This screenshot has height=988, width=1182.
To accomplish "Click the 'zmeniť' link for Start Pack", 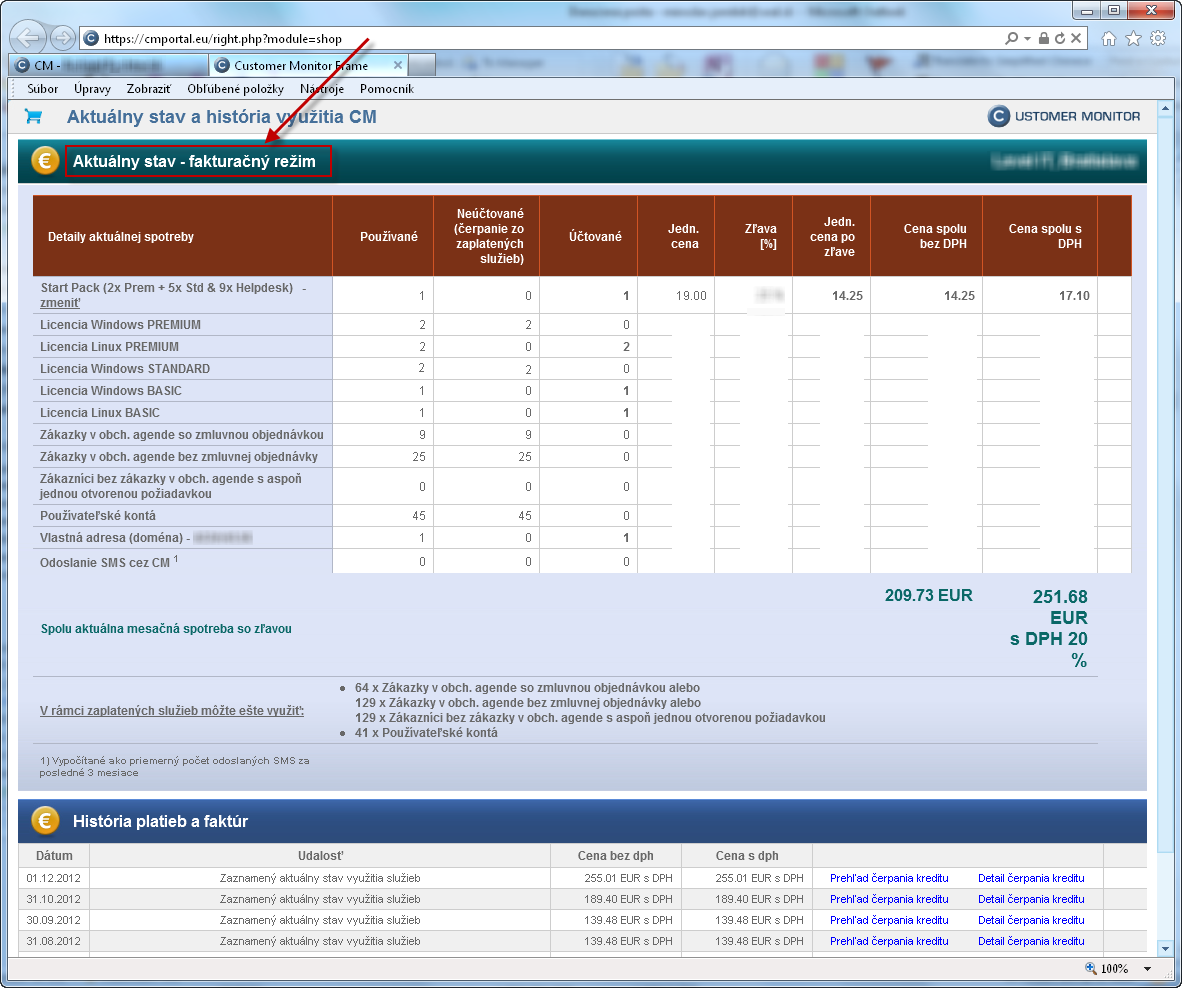I will (x=60, y=303).
